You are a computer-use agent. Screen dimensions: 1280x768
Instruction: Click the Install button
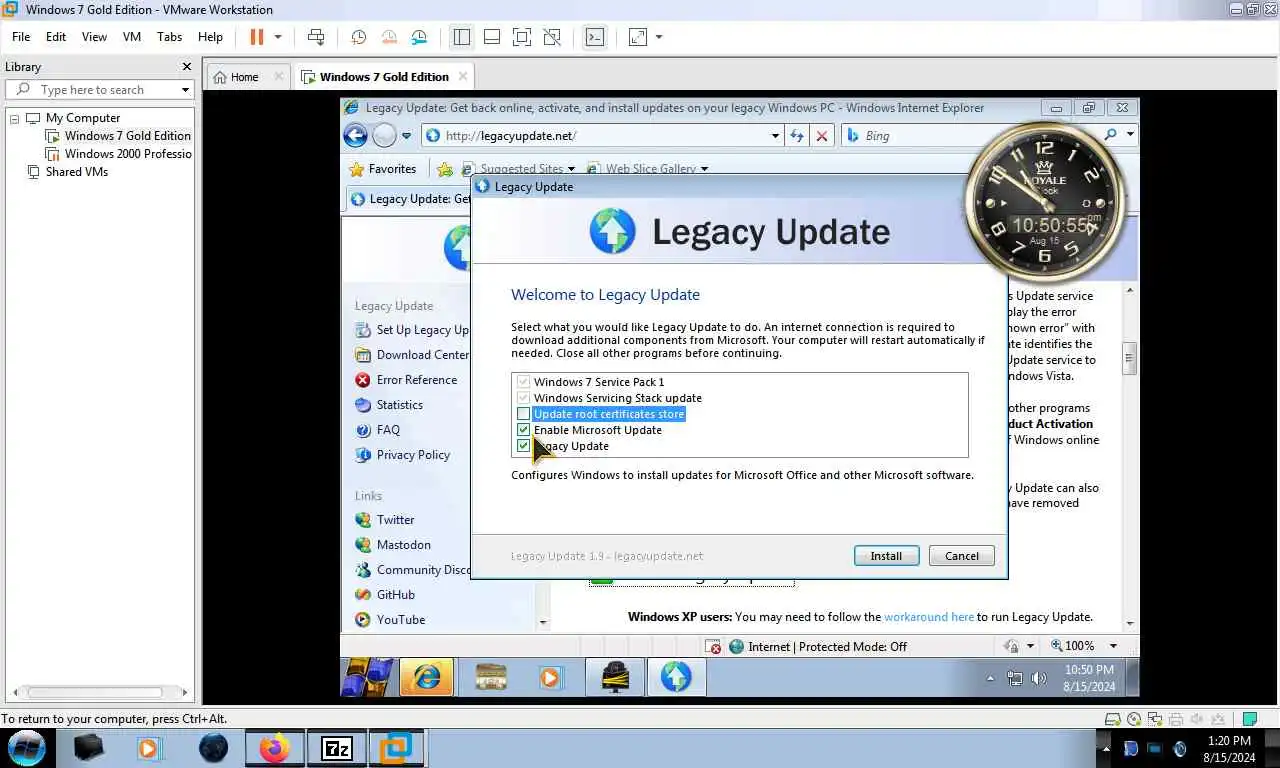point(887,556)
